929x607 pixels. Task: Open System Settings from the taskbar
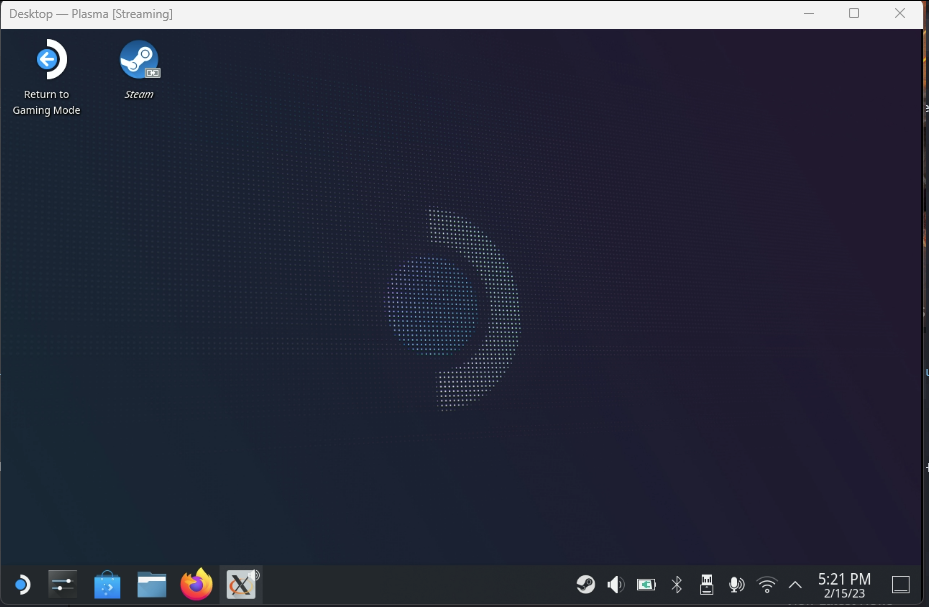click(x=63, y=584)
